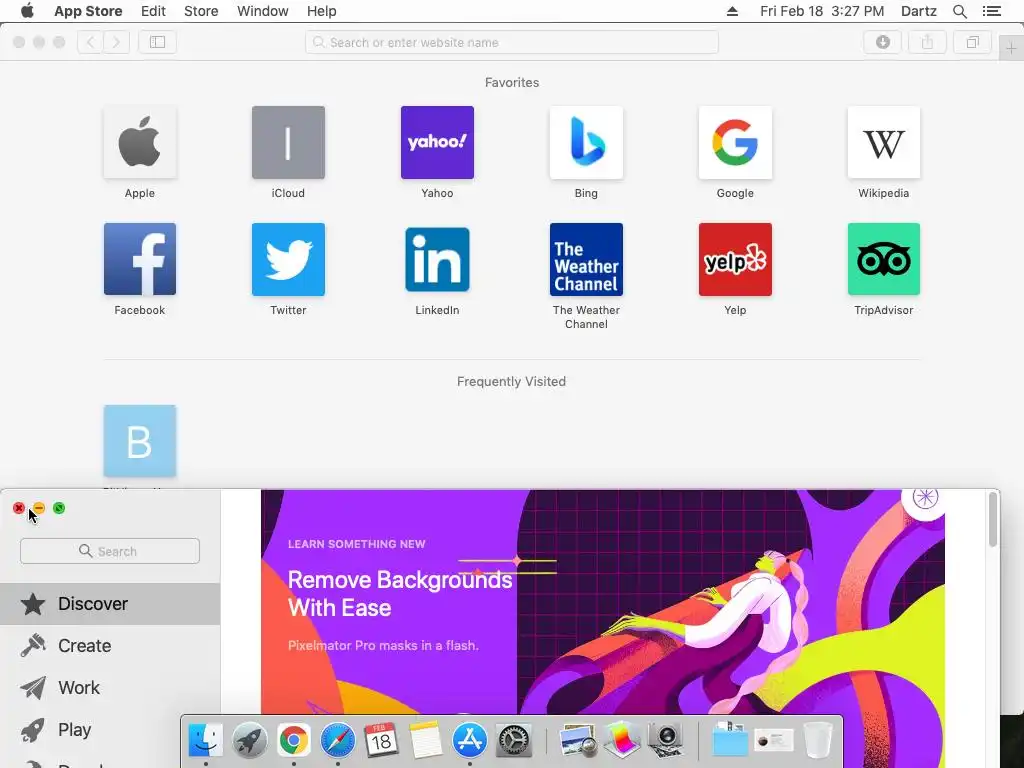1024x768 pixels.
Task: Open the Window menu
Action: tap(263, 11)
